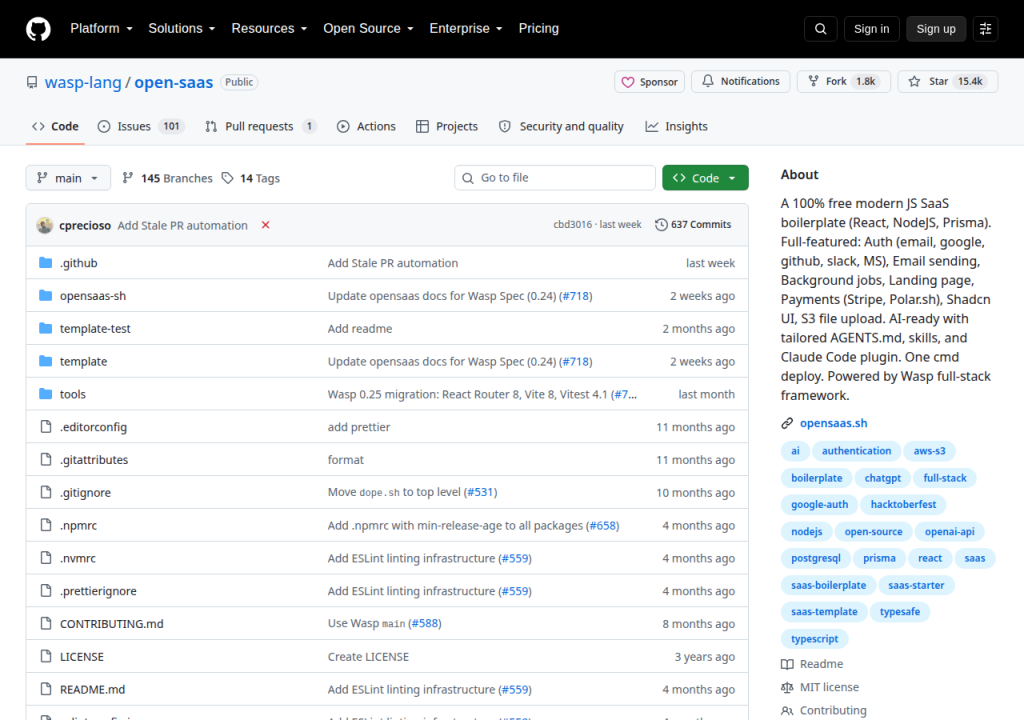Open the cbd3016 commit hash
1024x720 pixels.
click(x=573, y=224)
